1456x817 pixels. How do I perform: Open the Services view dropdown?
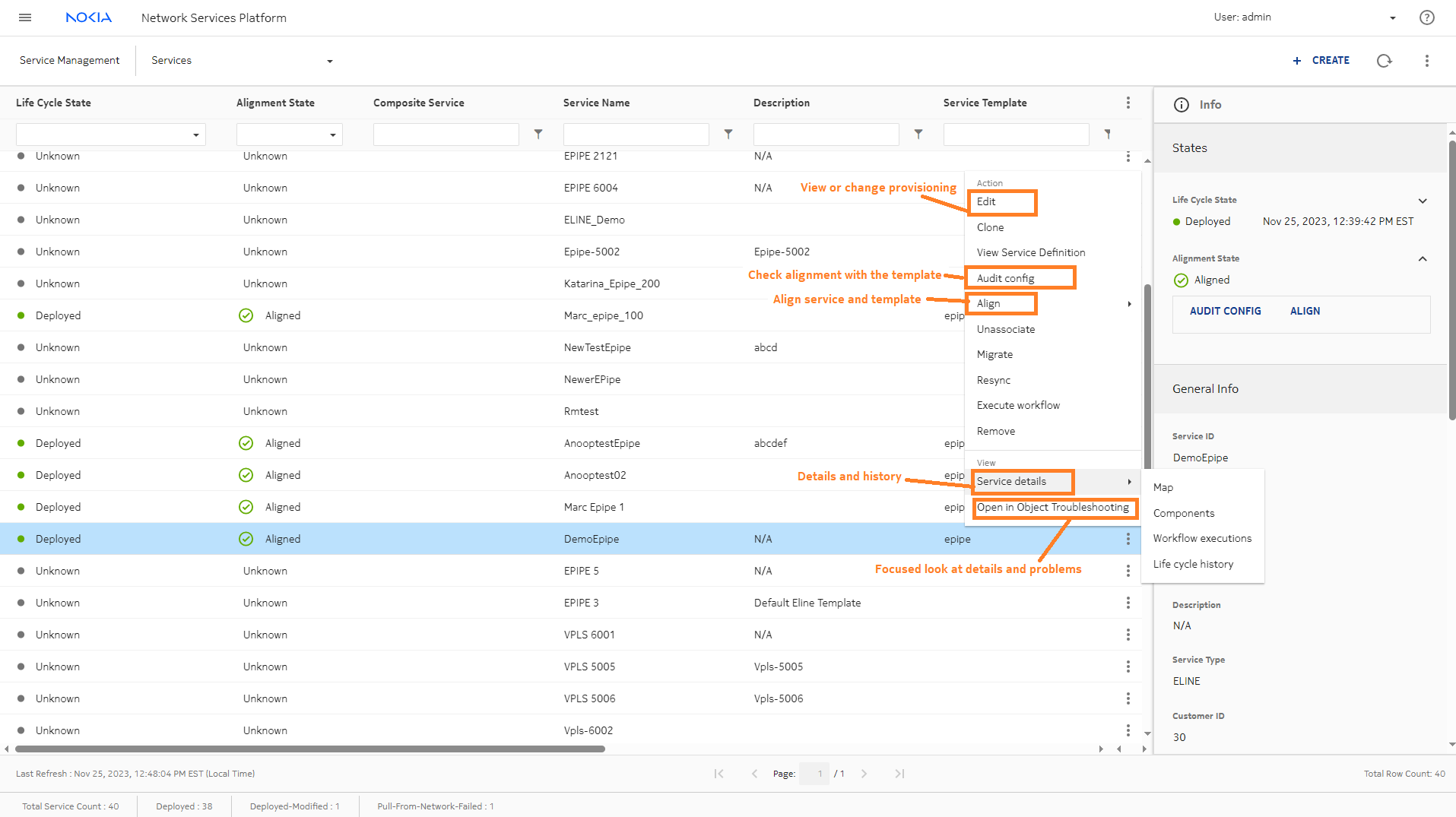point(329,61)
